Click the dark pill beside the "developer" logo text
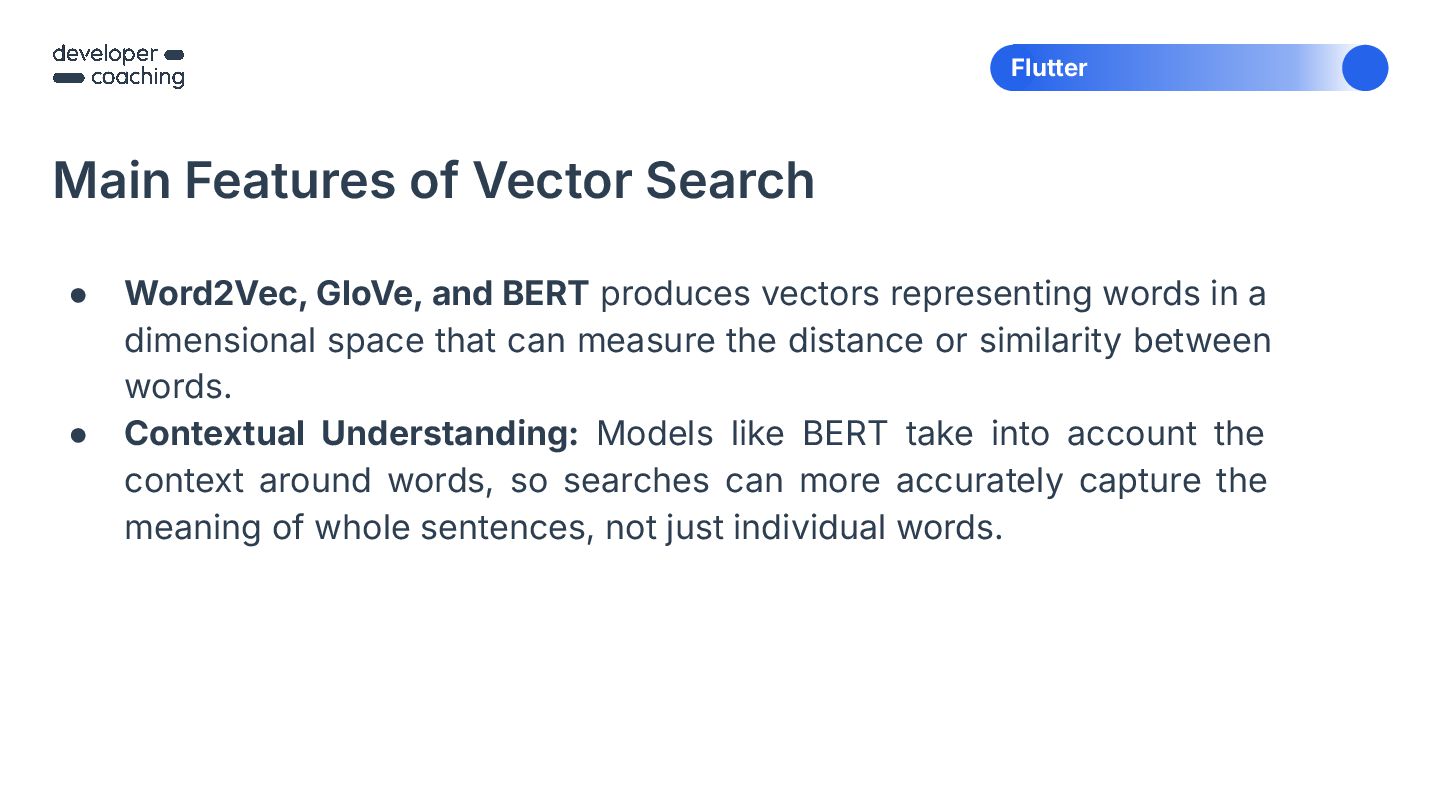The image size is (1440, 810). click(x=173, y=54)
